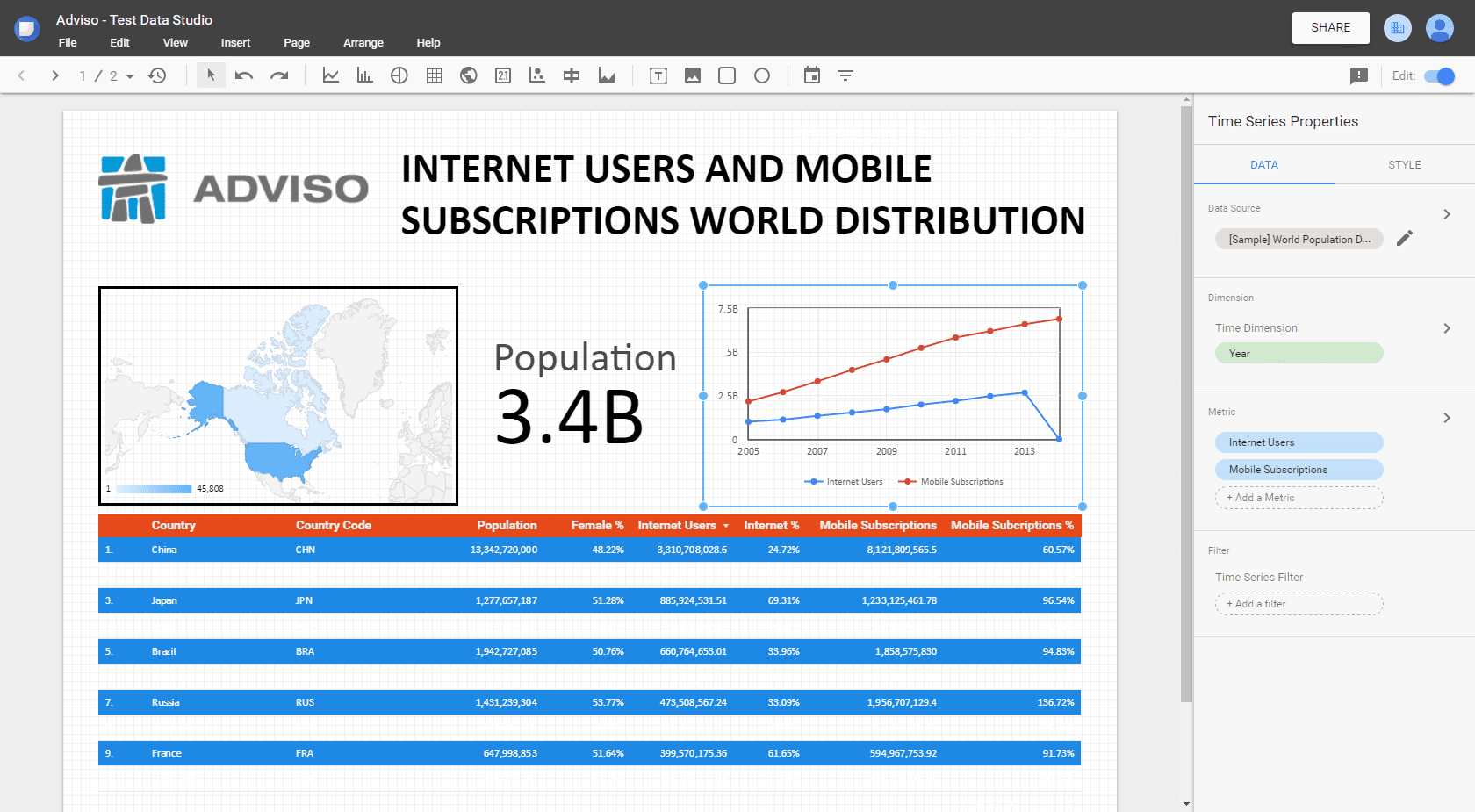This screenshot has width=1475, height=812.
Task: Open the Arrange menu
Action: (363, 43)
